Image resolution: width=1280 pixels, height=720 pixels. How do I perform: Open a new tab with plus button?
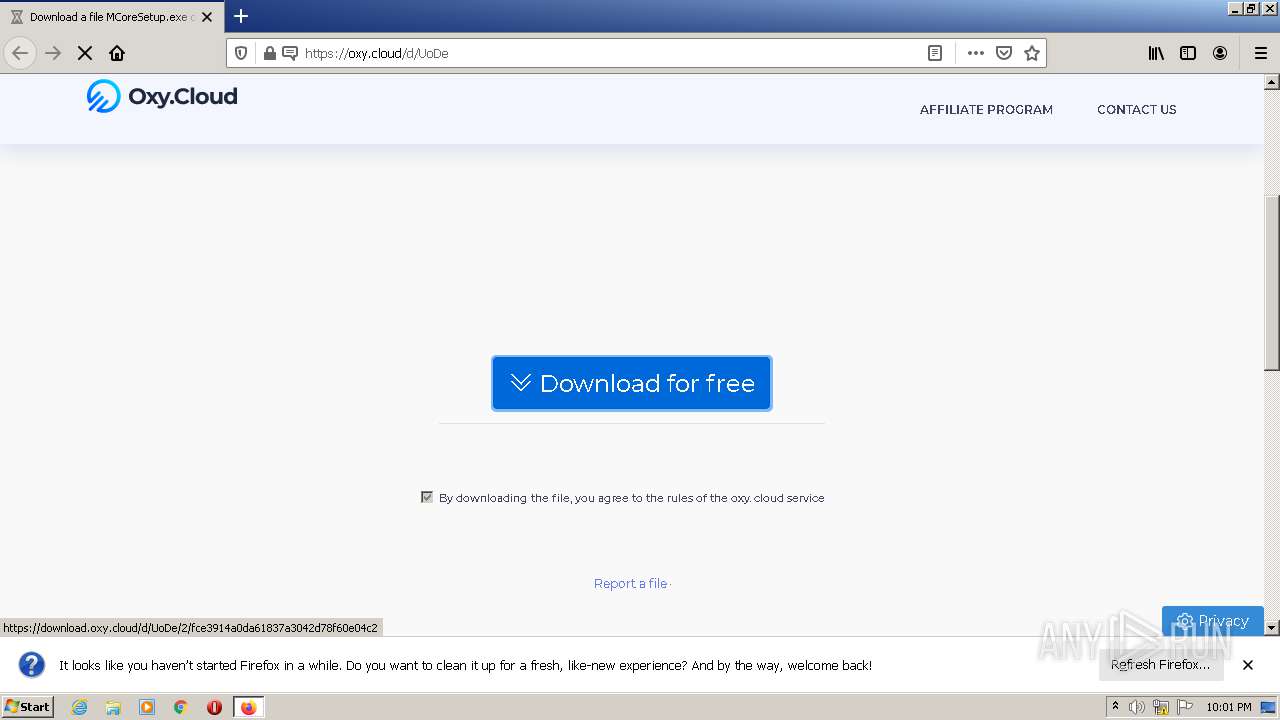click(241, 16)
